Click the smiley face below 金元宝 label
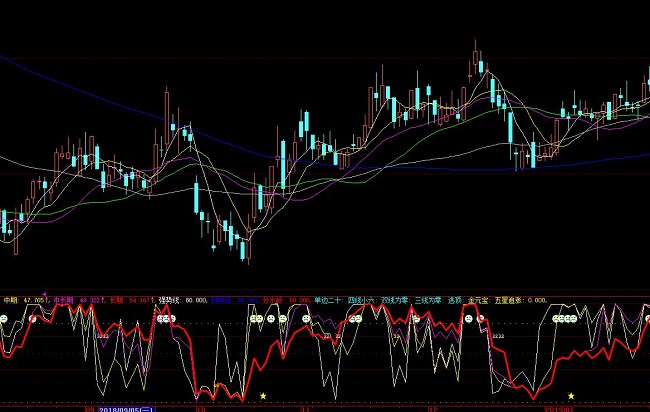The image size is (650, 412). click(467, 319)
